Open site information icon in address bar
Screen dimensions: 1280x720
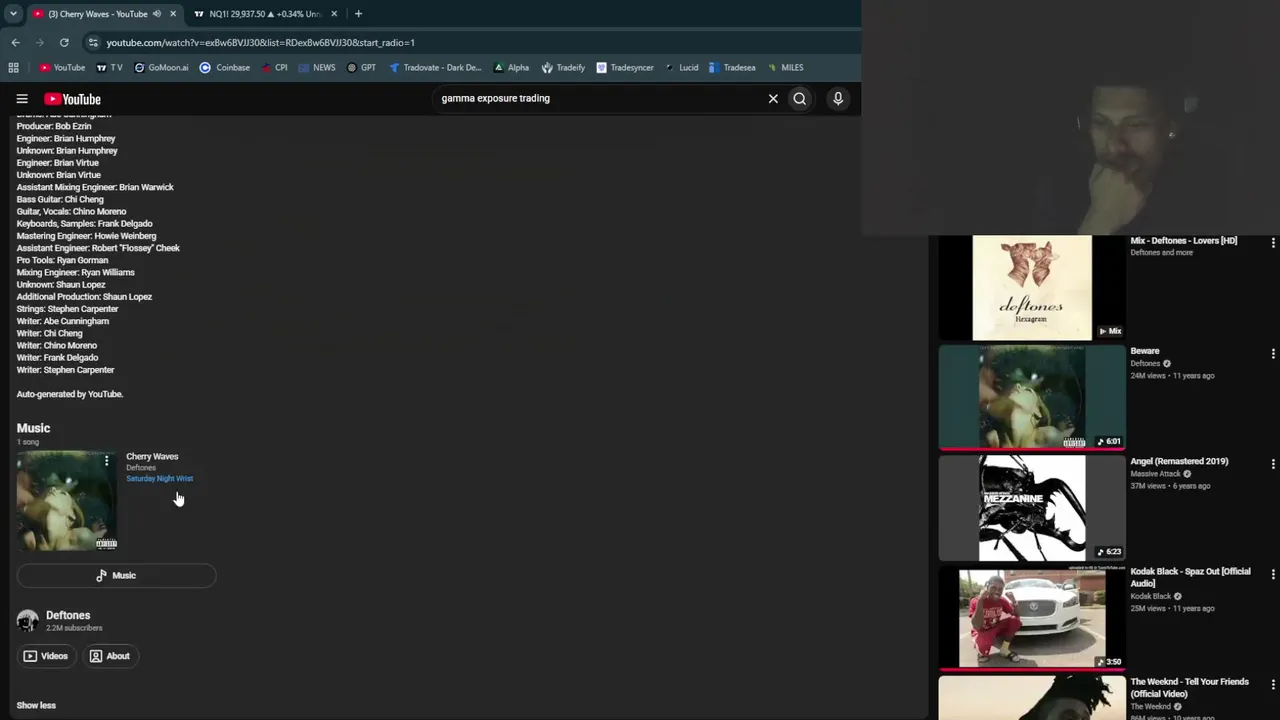click(93, 43)
